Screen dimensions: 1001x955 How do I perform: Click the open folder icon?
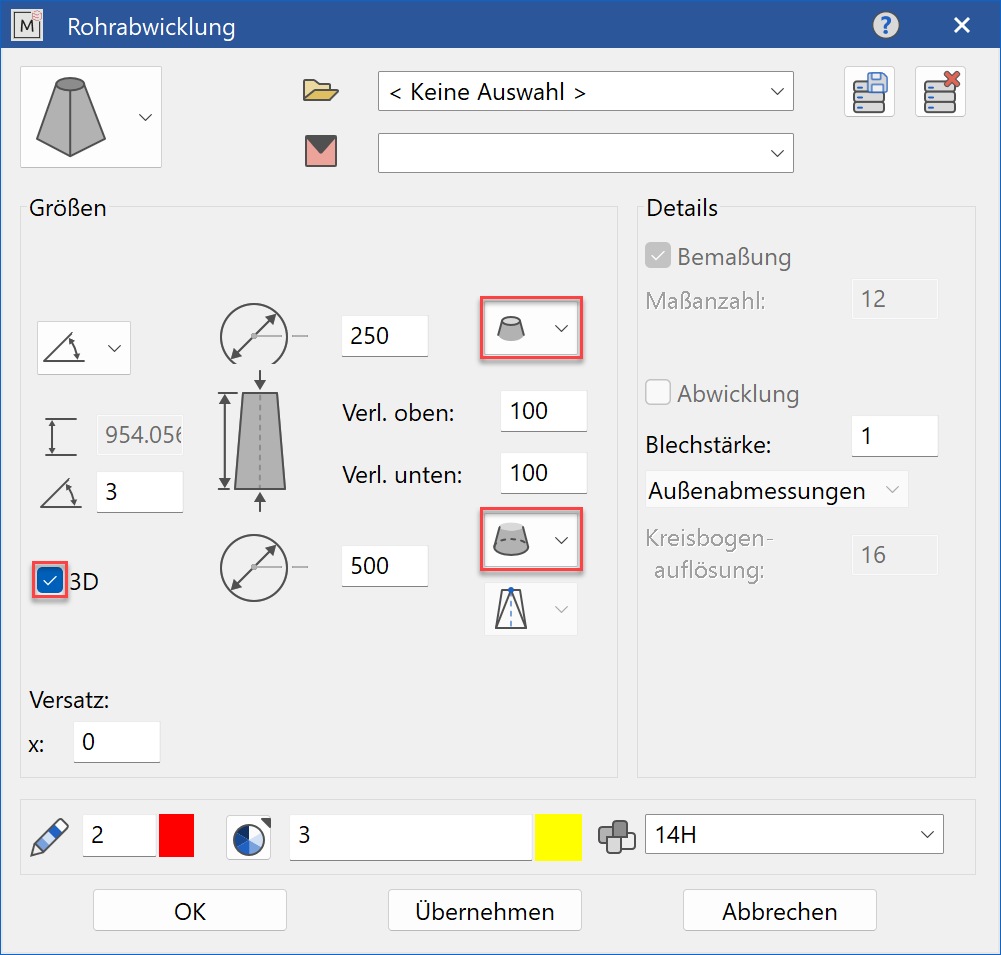coord(320,91)
